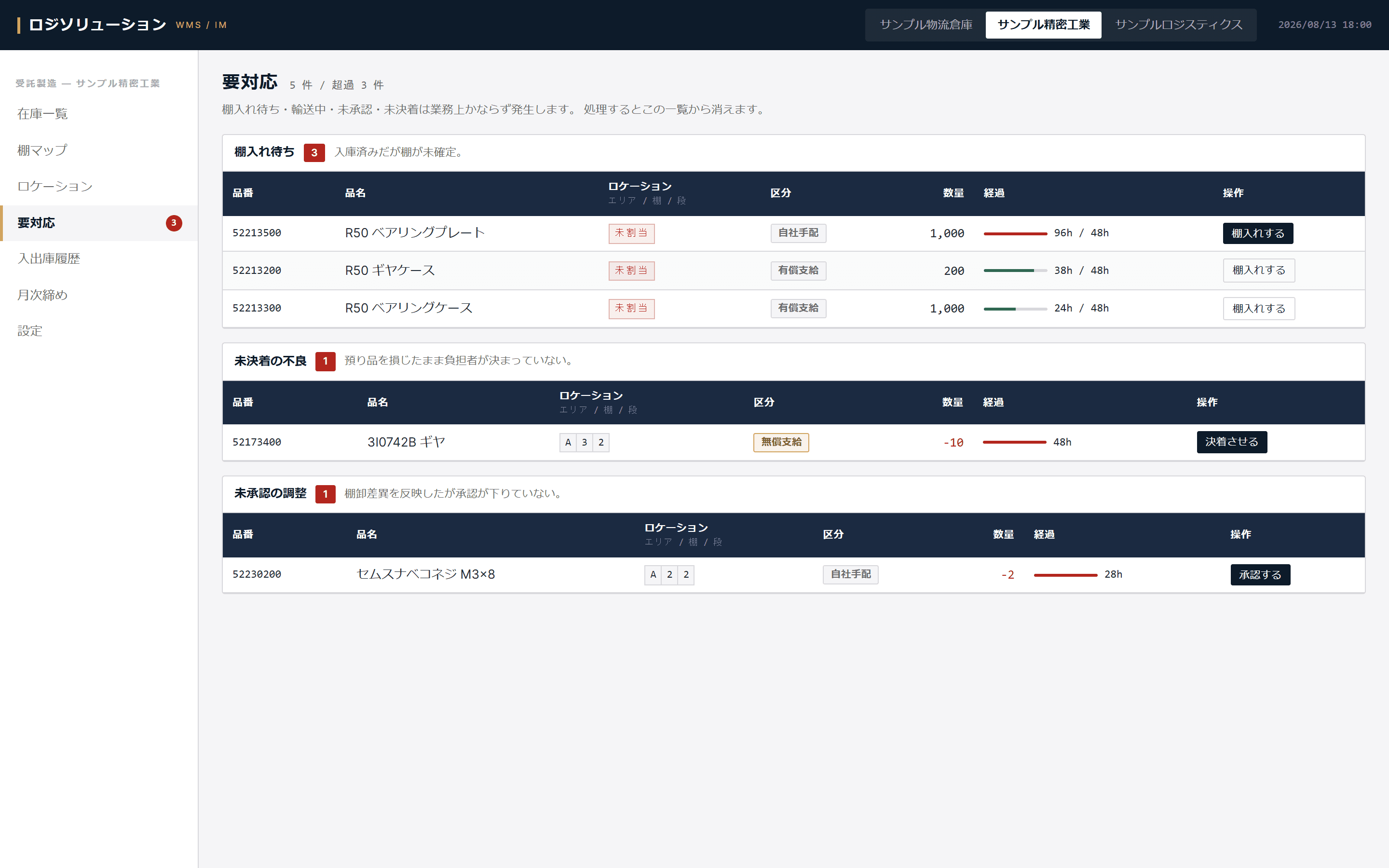Click part number 52213500
The image size is (1389, 868).
[257, 233]
